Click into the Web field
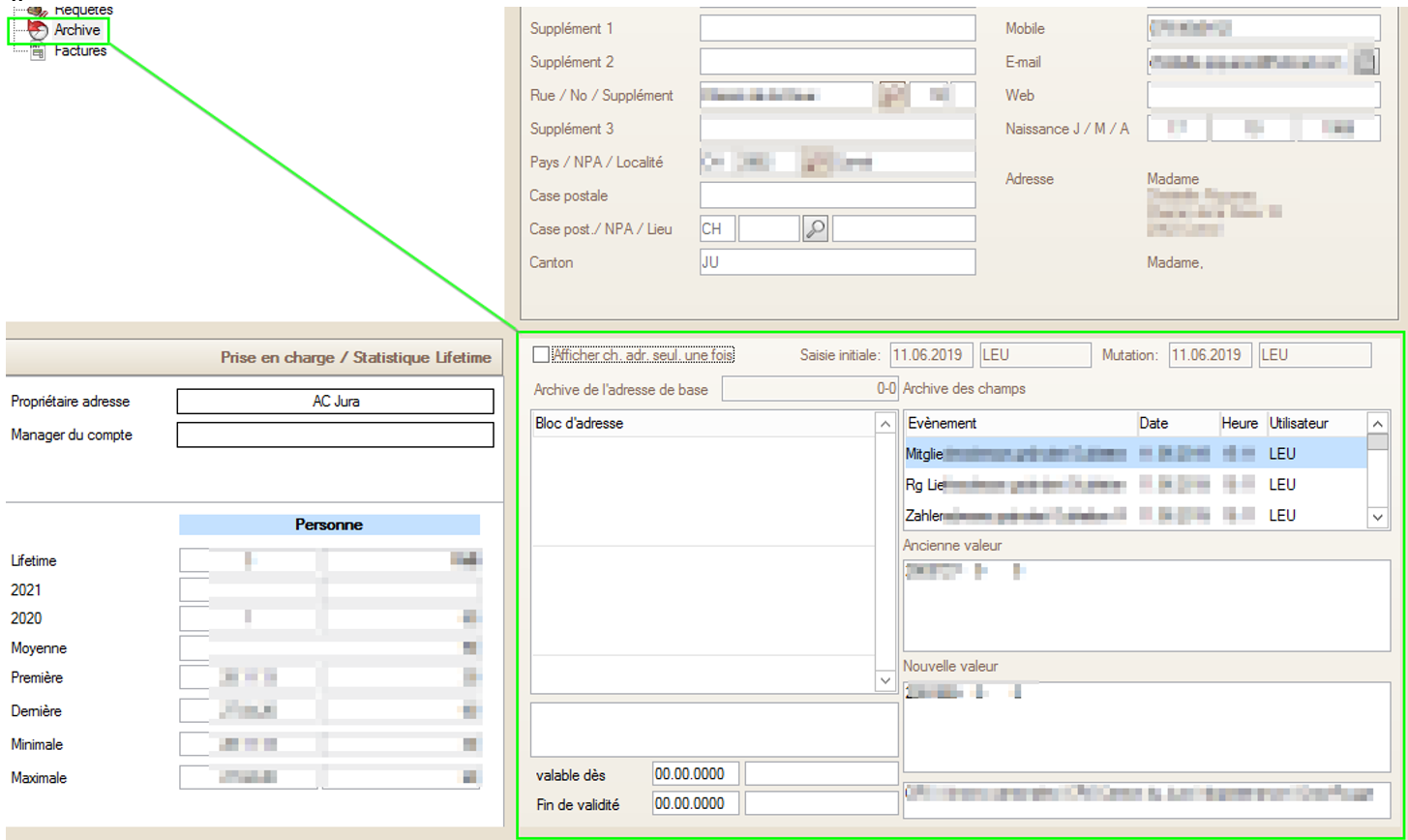 click(1264, 96)
